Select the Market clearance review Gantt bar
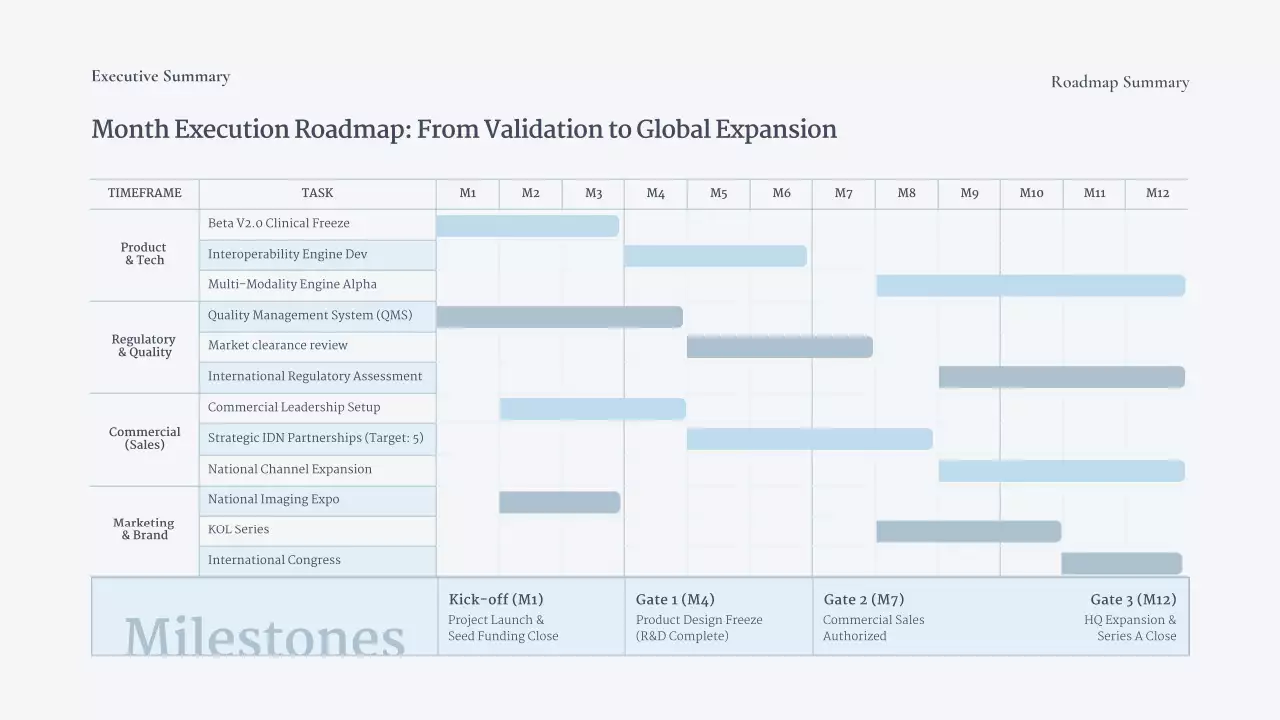Image resolution: width=1280 pixels, height=720 pixels. [779, 347]
